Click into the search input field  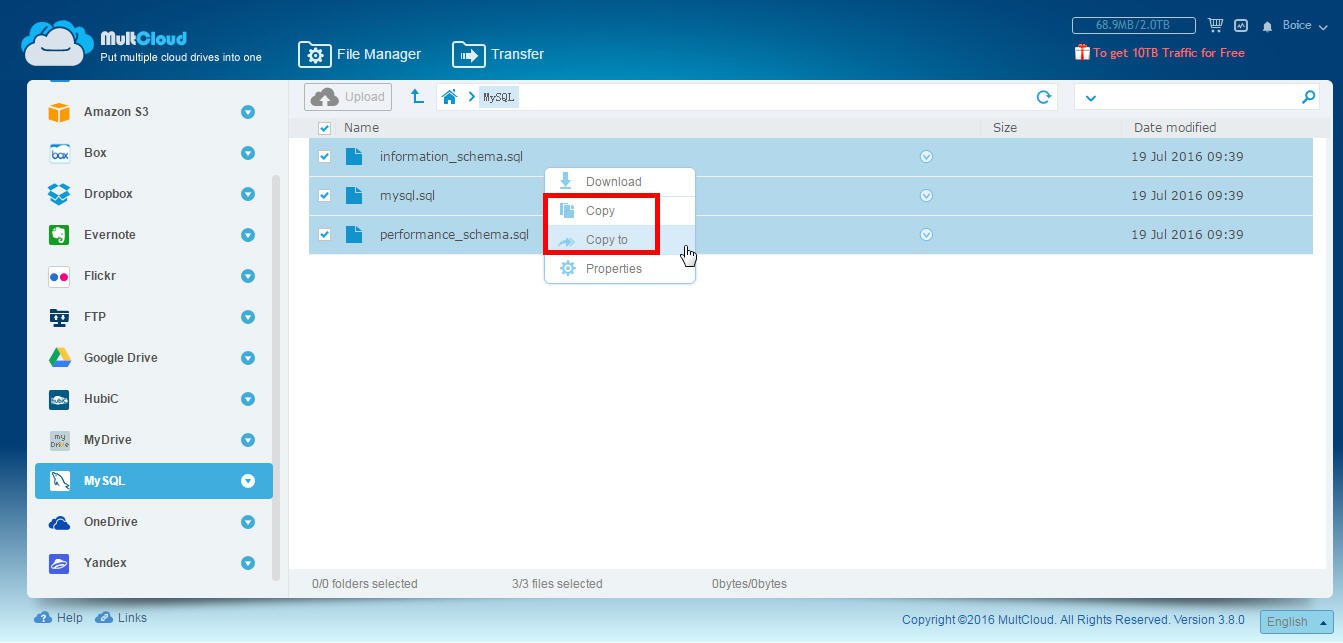(x=1200, y=97)
